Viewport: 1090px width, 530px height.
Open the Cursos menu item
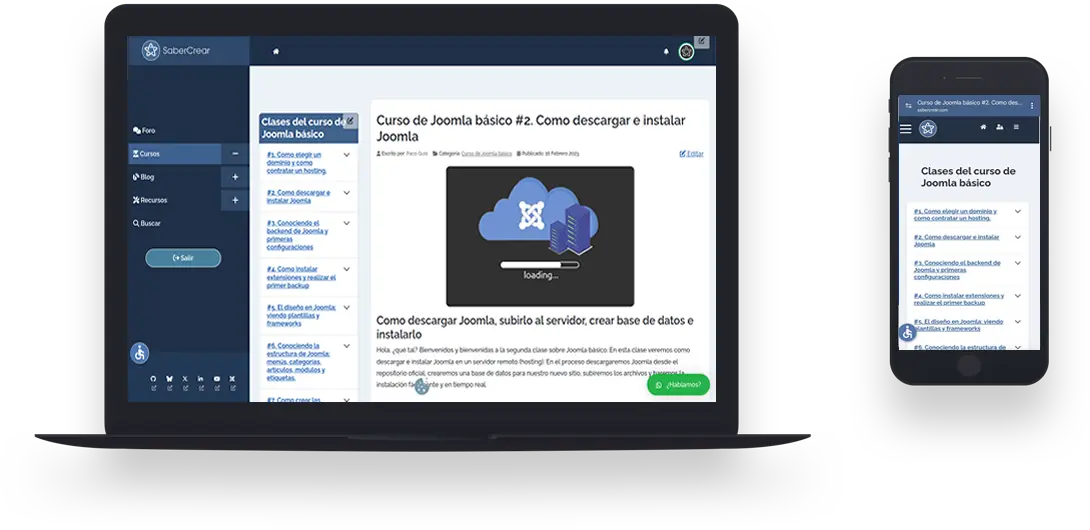coord(174,154)
